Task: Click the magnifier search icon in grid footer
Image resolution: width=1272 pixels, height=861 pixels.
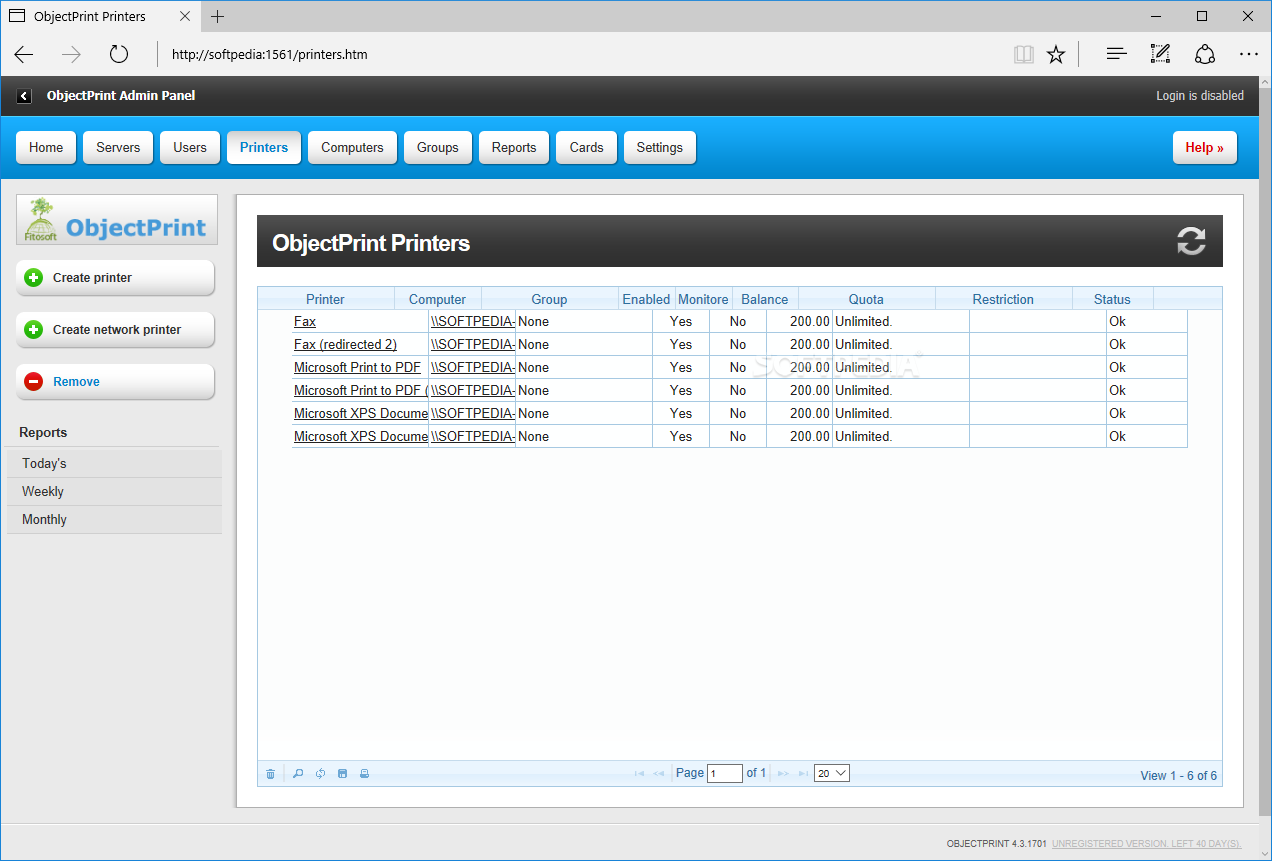Action: (298, 774)
